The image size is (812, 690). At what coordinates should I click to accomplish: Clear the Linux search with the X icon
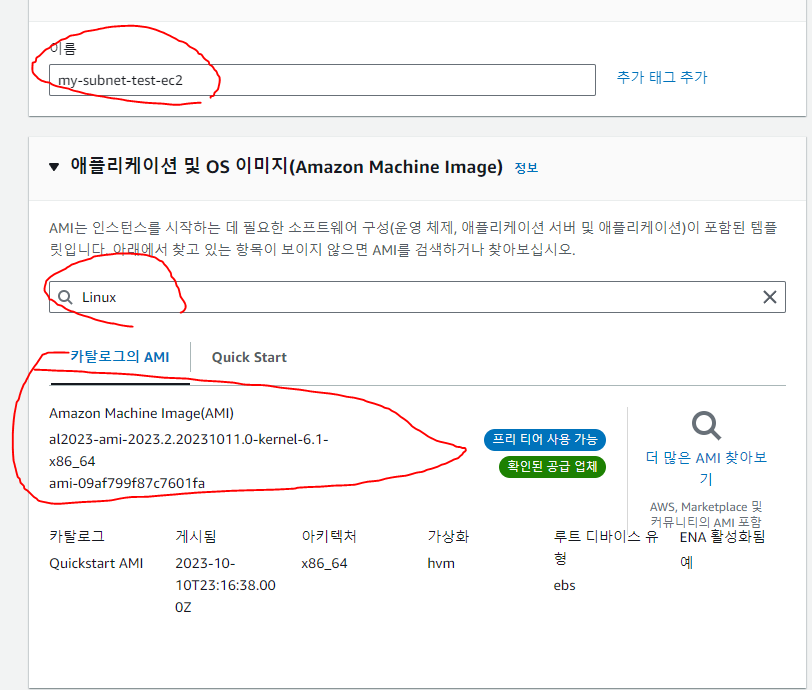pyautogui.click(x=770, y=297)
